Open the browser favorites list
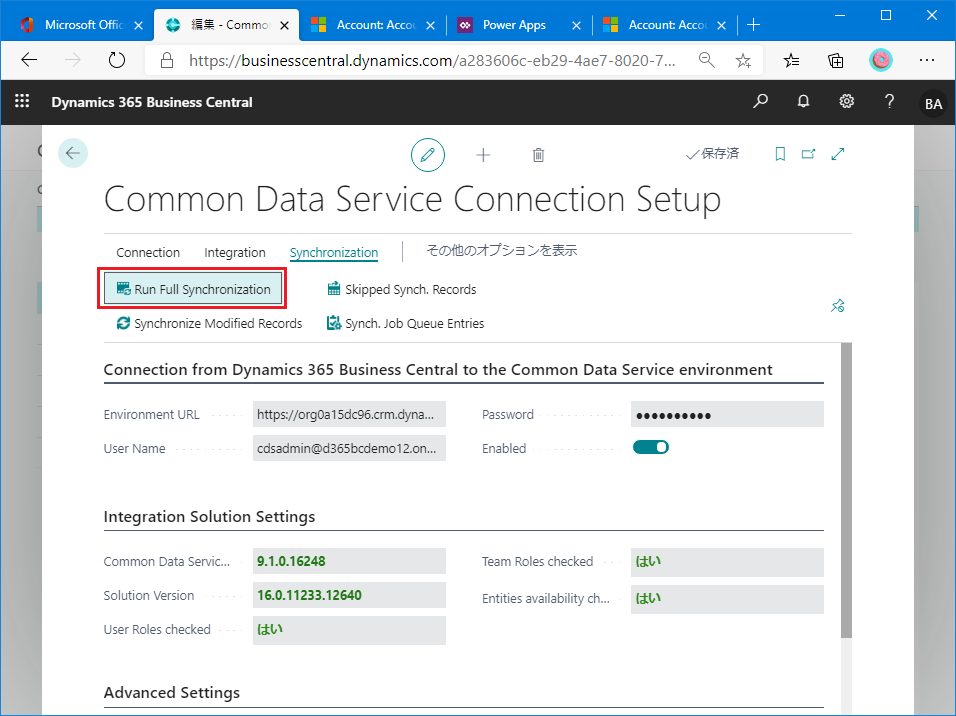 [791, 60]
